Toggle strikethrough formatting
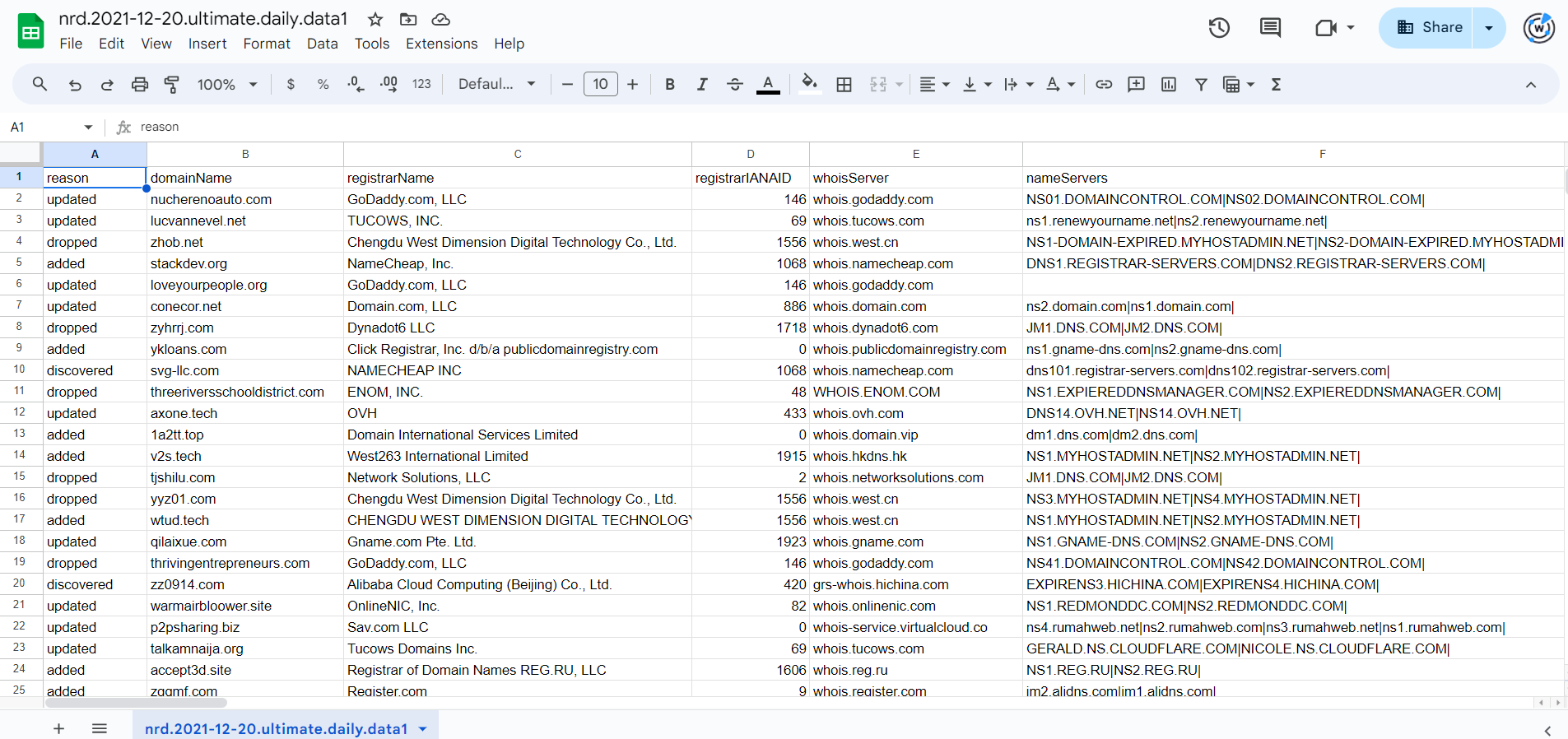The width and height of the screenshot is (1568, 739). pyautogui.click(x=735, y=85)
